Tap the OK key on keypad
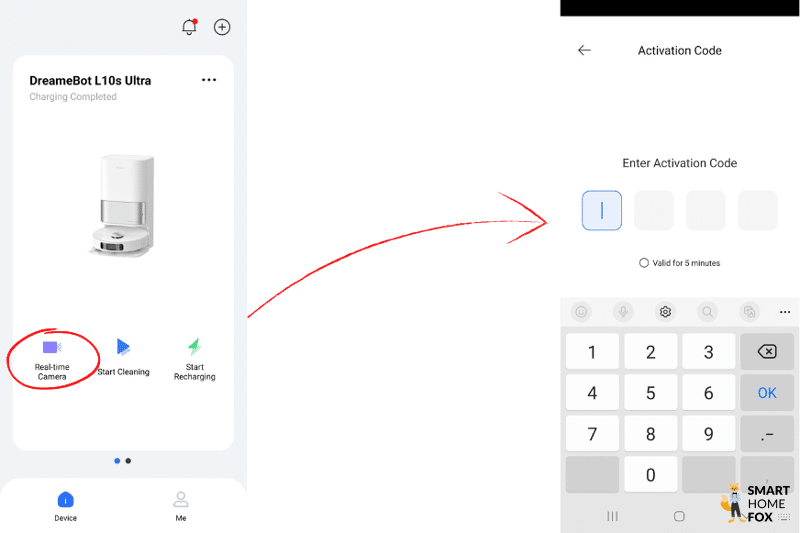The height and width of the screenshot is (533, 800). (767, 393)
